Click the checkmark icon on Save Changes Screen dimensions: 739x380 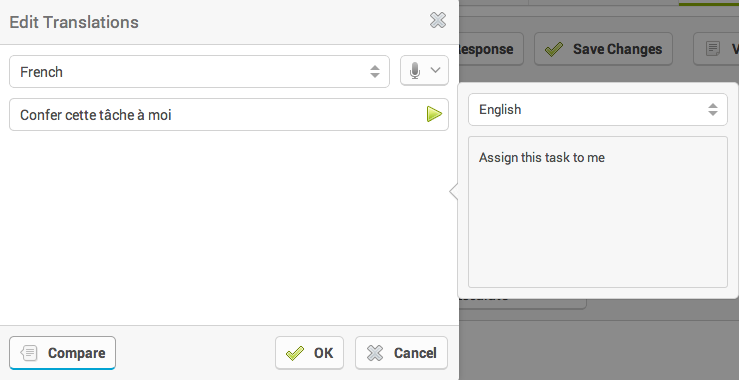554,49
